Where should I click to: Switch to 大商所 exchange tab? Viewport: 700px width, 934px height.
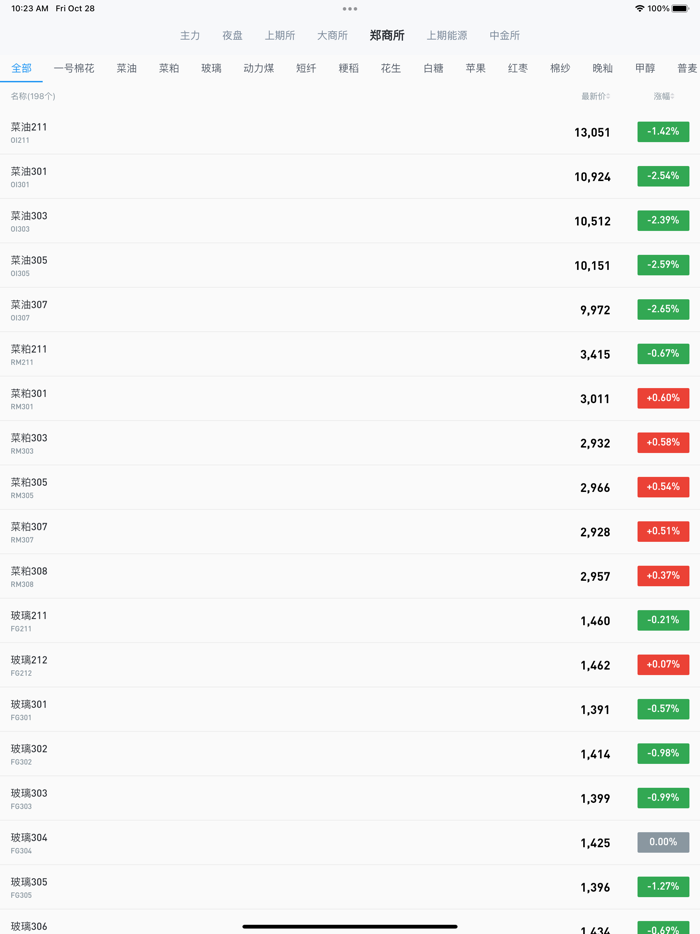point(332,36)
